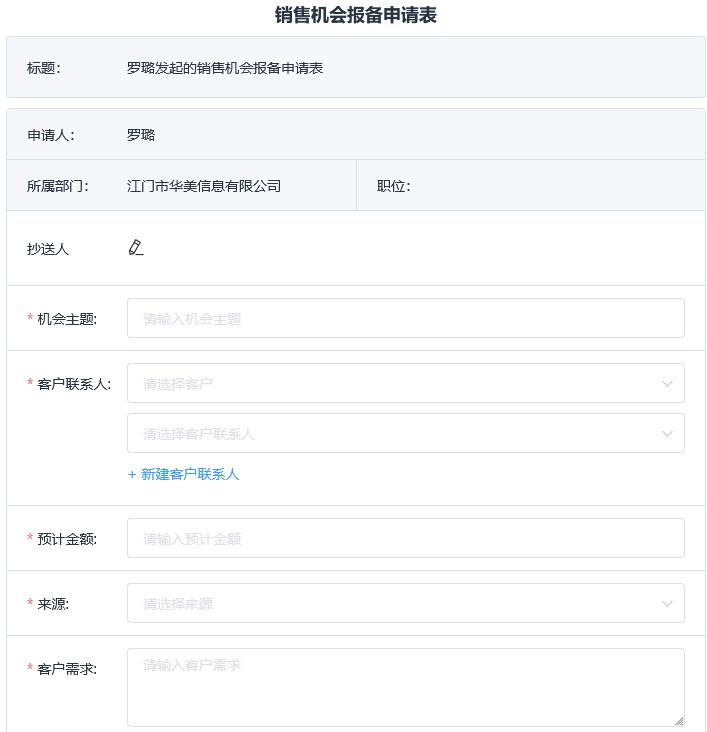Click inside the 请输入客户需求 text area
This screenshot has width=707, height=732.
pyautogui.click(x=405, y=688)
